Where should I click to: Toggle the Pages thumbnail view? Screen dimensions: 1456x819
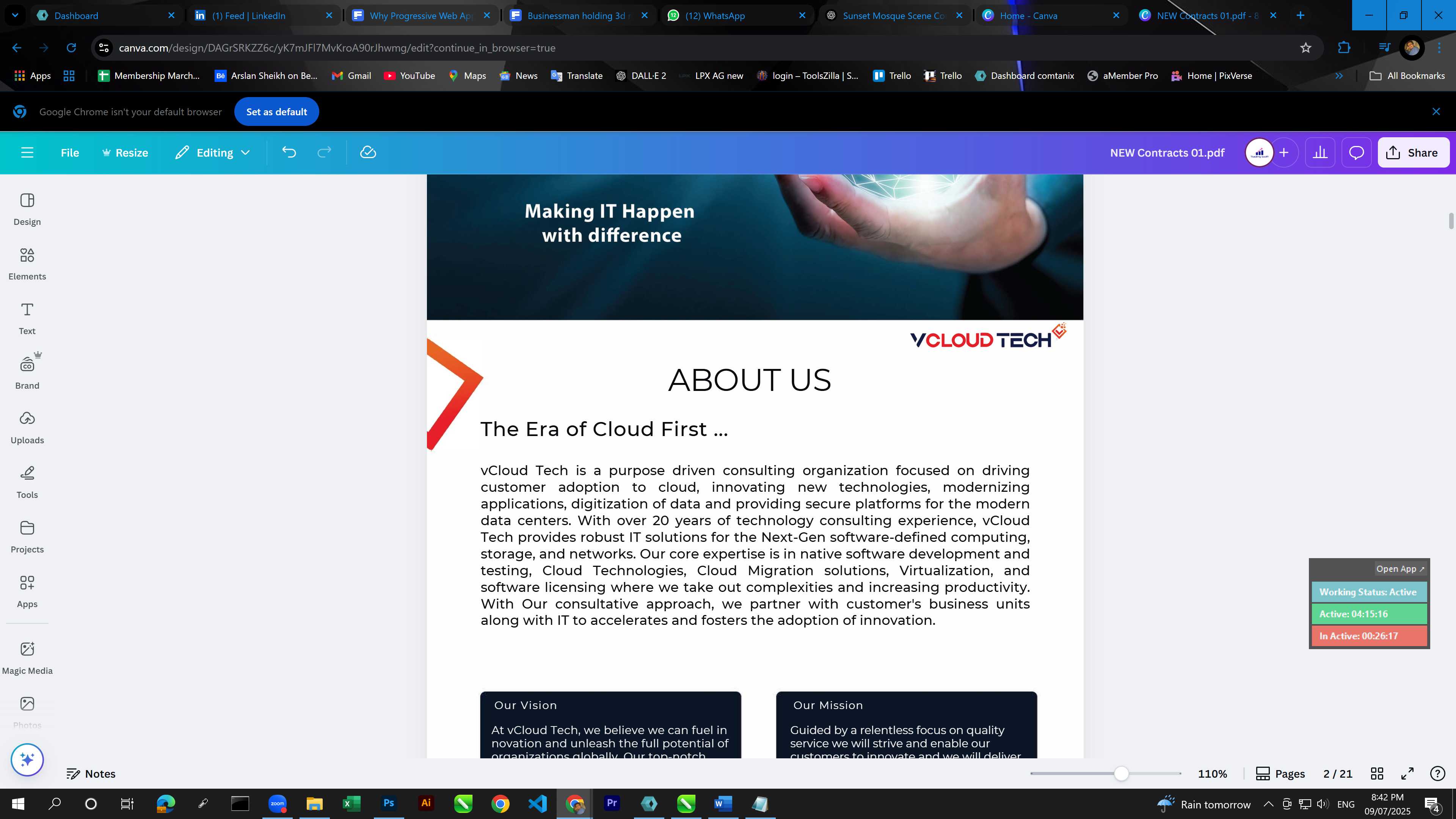pyautogui.click(x=1280, y=774)
